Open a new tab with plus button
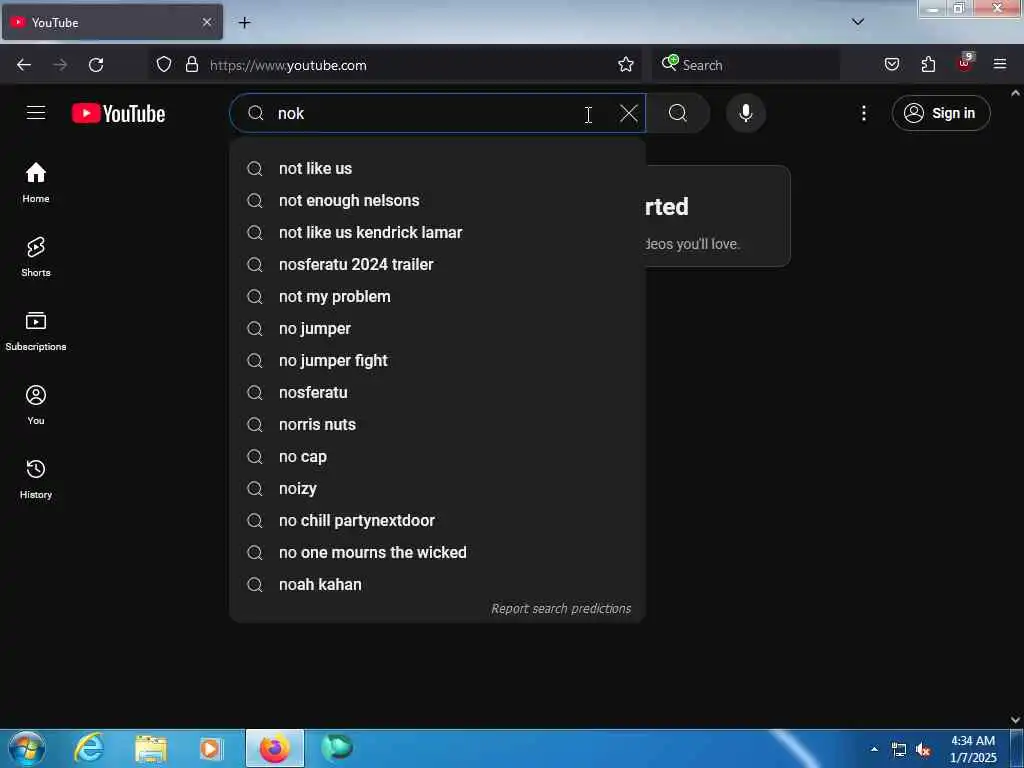The height and width of the screenshot is (768, 1024). 244,23
